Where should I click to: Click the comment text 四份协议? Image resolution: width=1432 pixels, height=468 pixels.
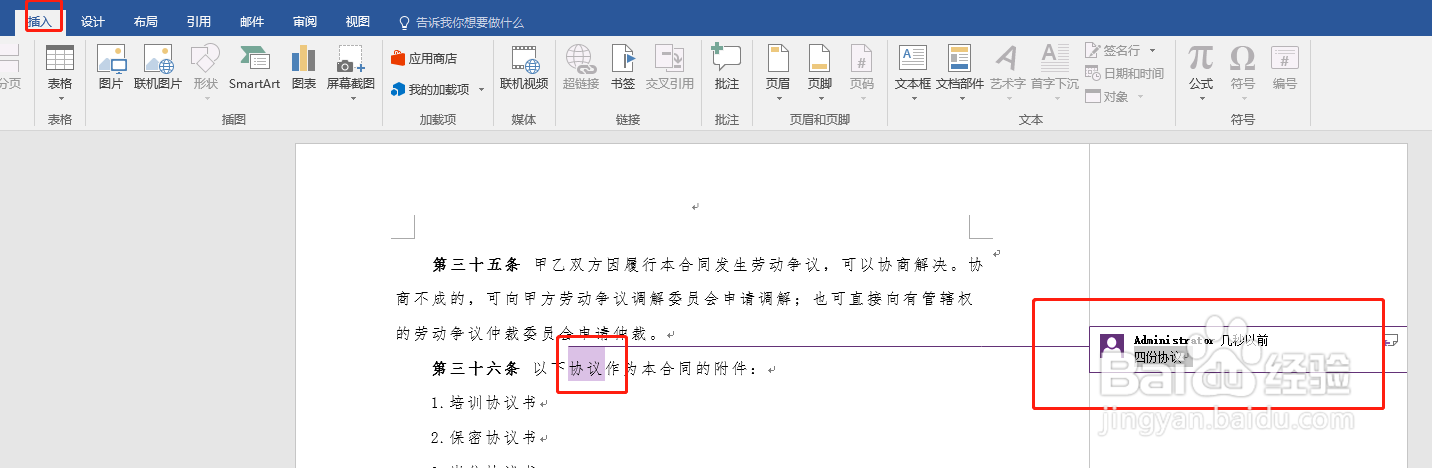point(1158,356)
